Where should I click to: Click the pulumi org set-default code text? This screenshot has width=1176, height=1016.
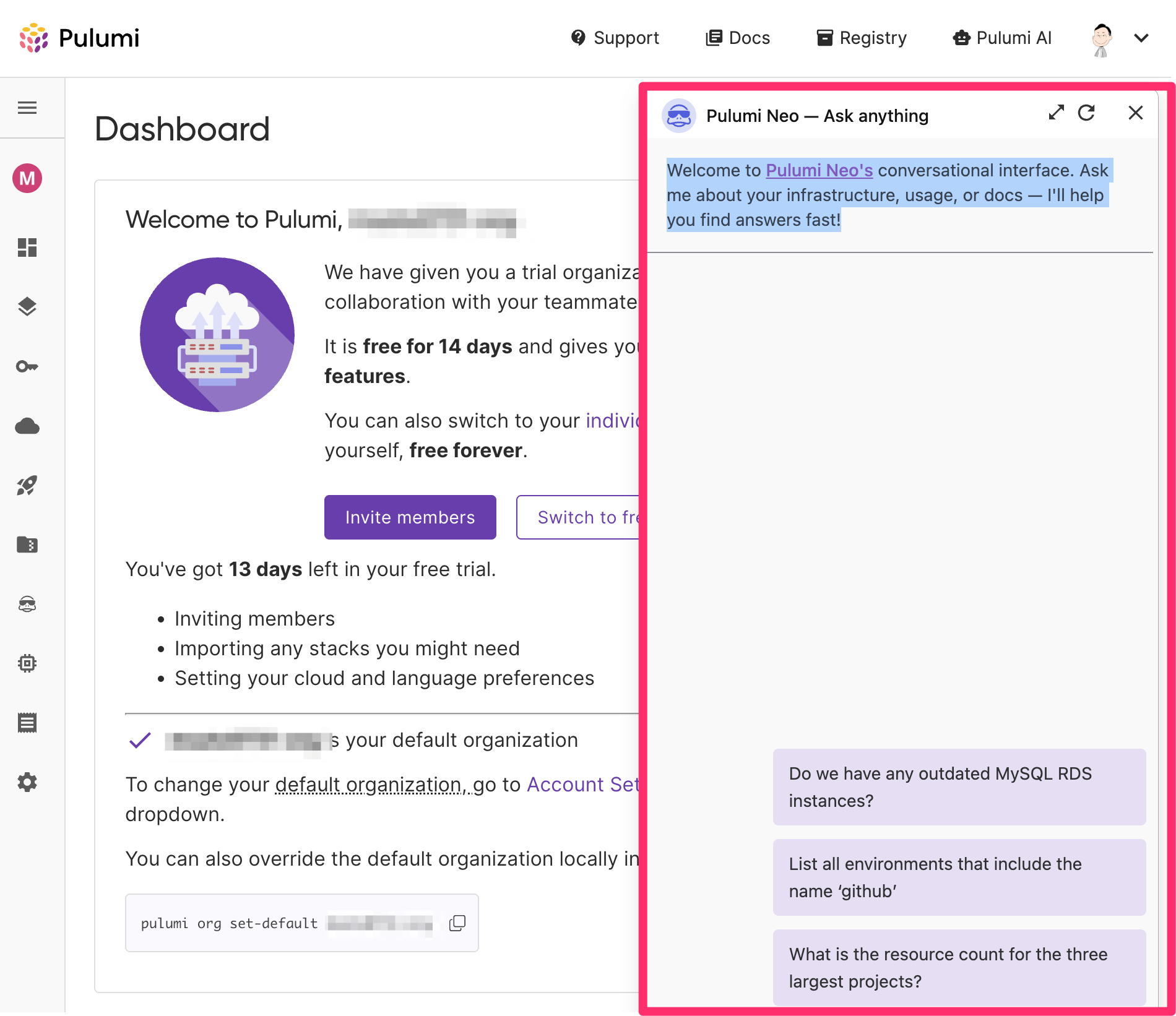[229, 923]
